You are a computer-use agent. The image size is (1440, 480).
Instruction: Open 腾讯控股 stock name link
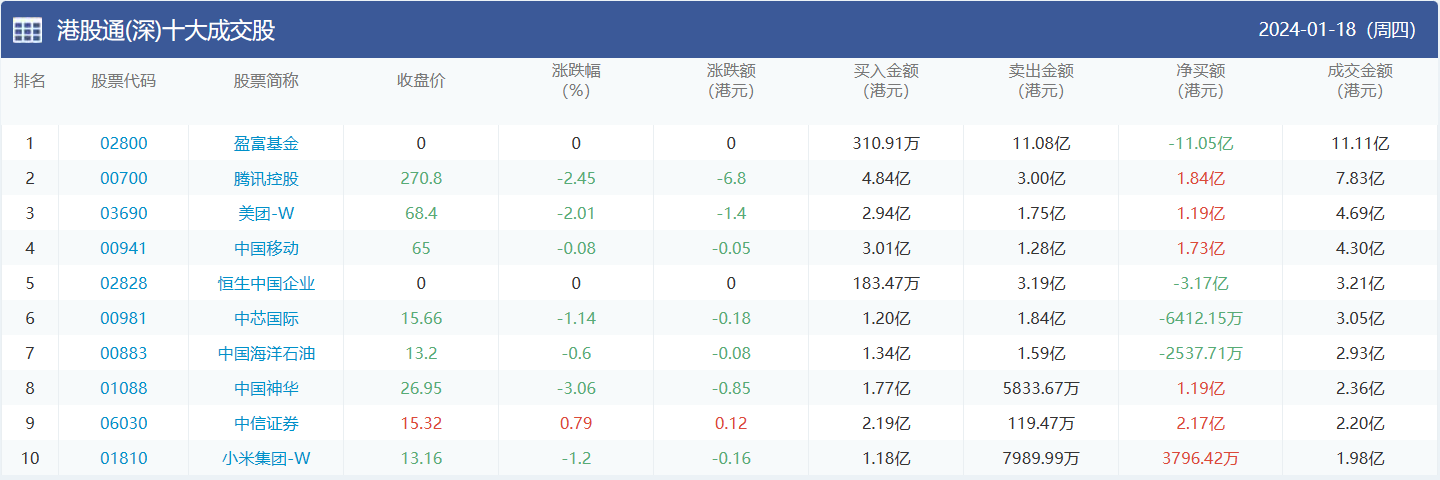[266, 178]
